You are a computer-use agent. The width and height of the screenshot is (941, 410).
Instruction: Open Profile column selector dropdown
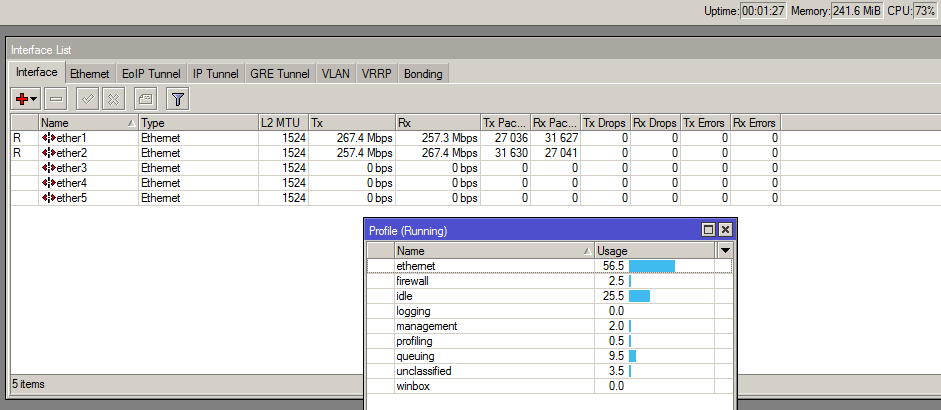click(x=725, y=250)
